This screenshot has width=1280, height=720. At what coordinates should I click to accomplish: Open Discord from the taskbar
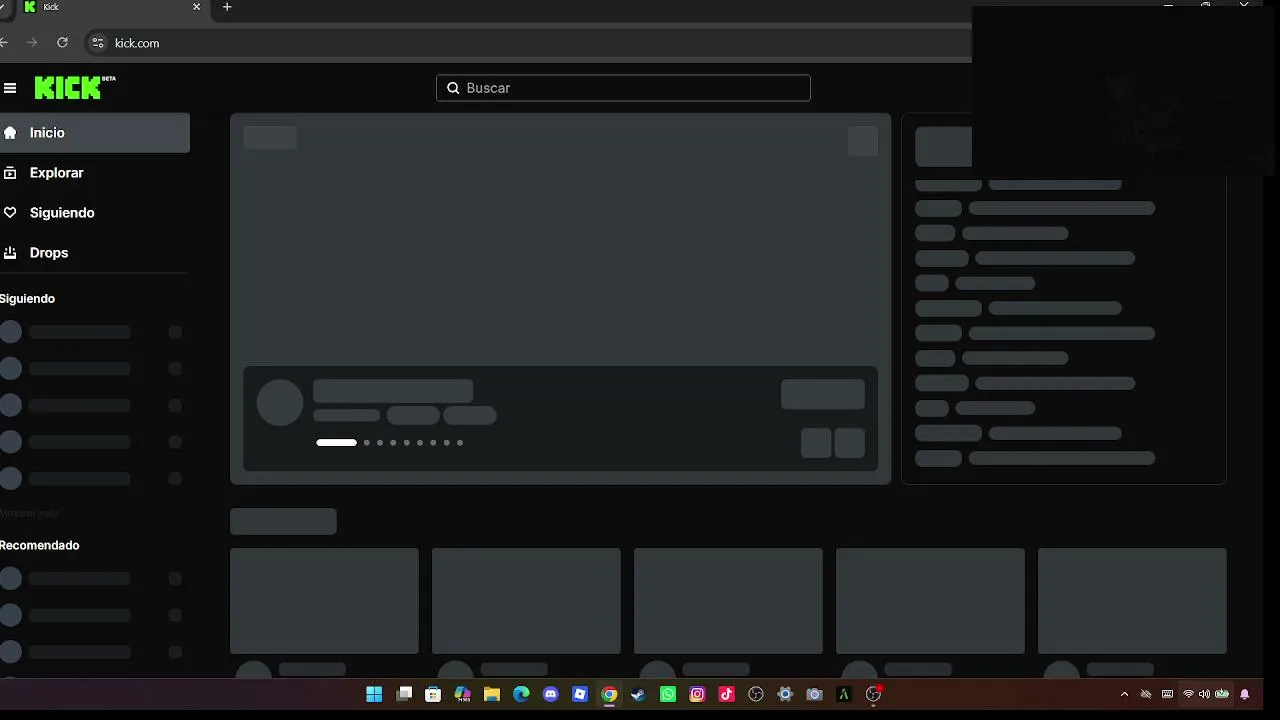click(x=550, y=694)
